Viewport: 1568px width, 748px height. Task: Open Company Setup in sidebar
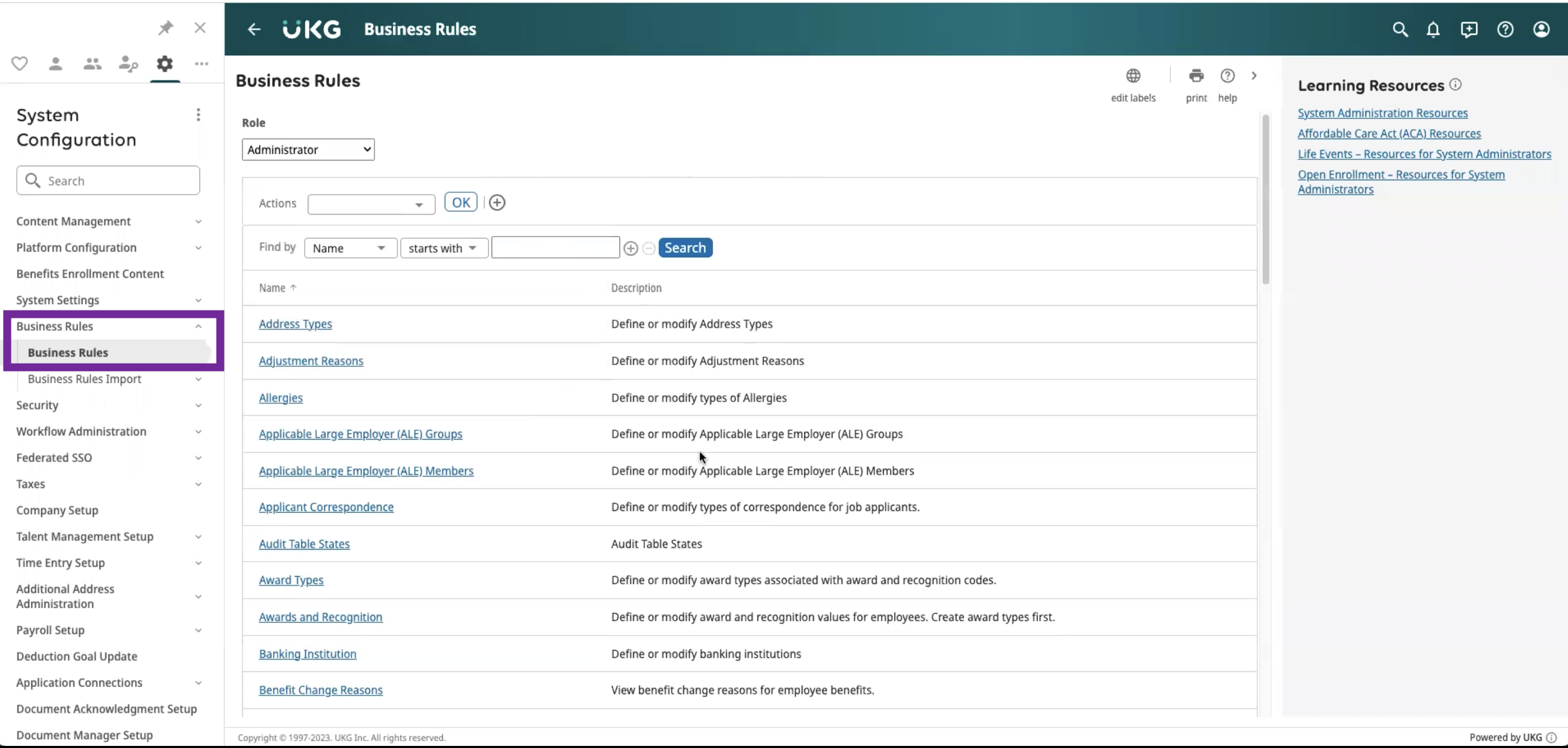(57, 510)
